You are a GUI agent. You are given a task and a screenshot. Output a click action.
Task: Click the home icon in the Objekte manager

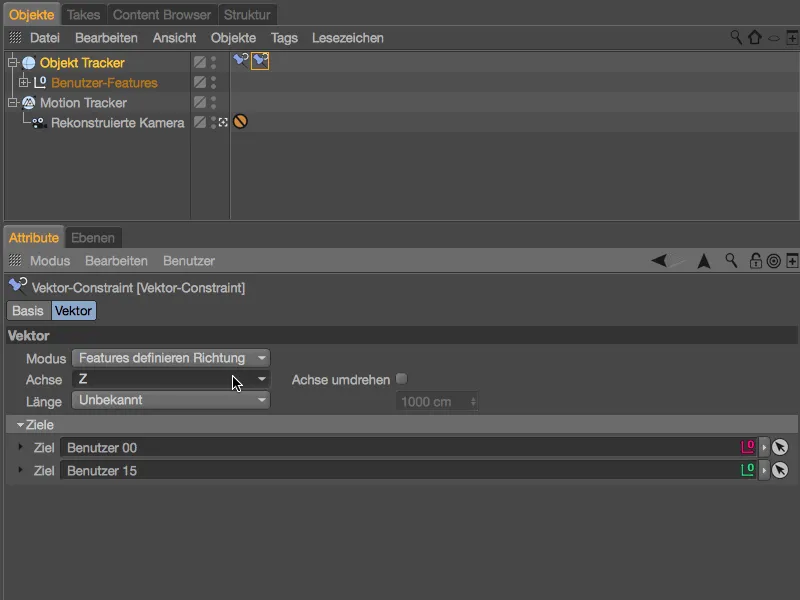click(x=755, y=37)
